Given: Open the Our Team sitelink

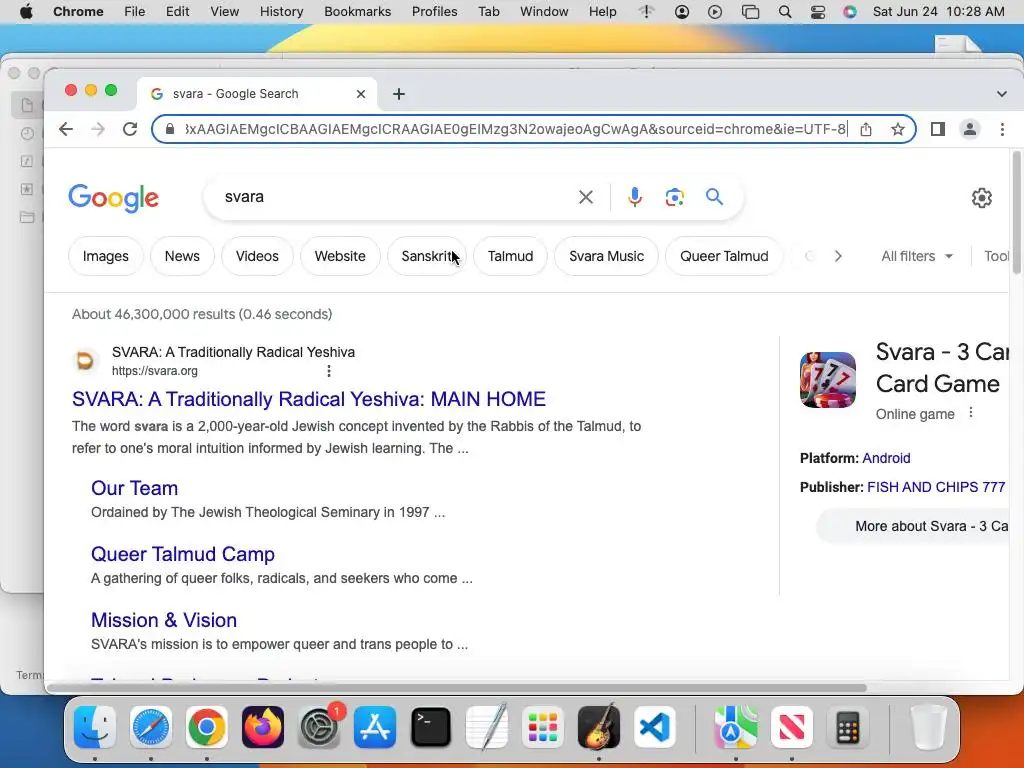Looking at the screenshot, I should tap(135, 488).
